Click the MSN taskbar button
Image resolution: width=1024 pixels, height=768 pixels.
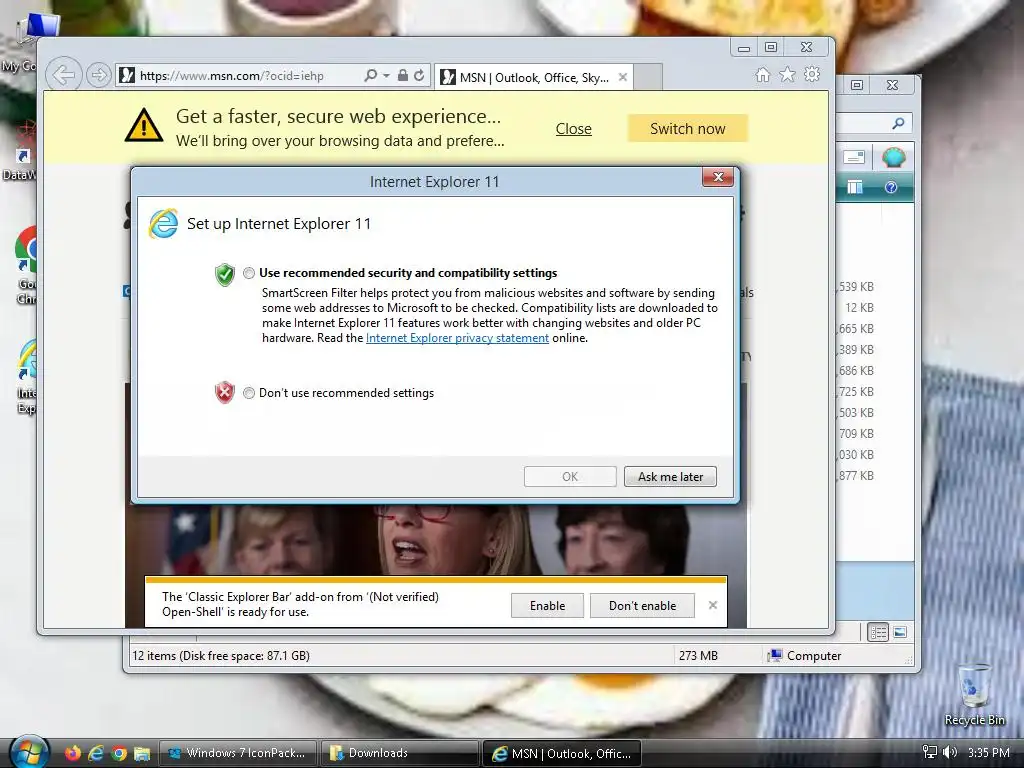click(562, 754)
